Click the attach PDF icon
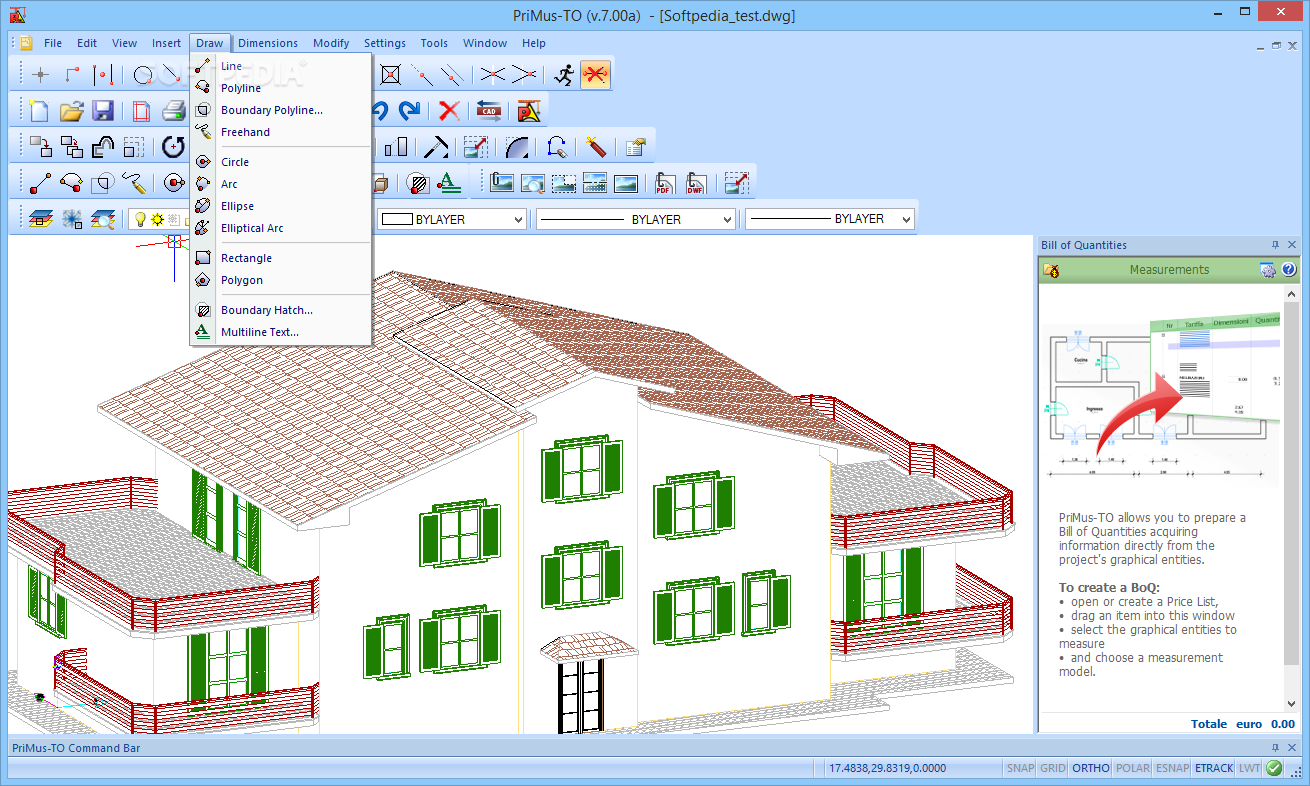Screen dimensions: 1310x786 click(x=665, y=183)
